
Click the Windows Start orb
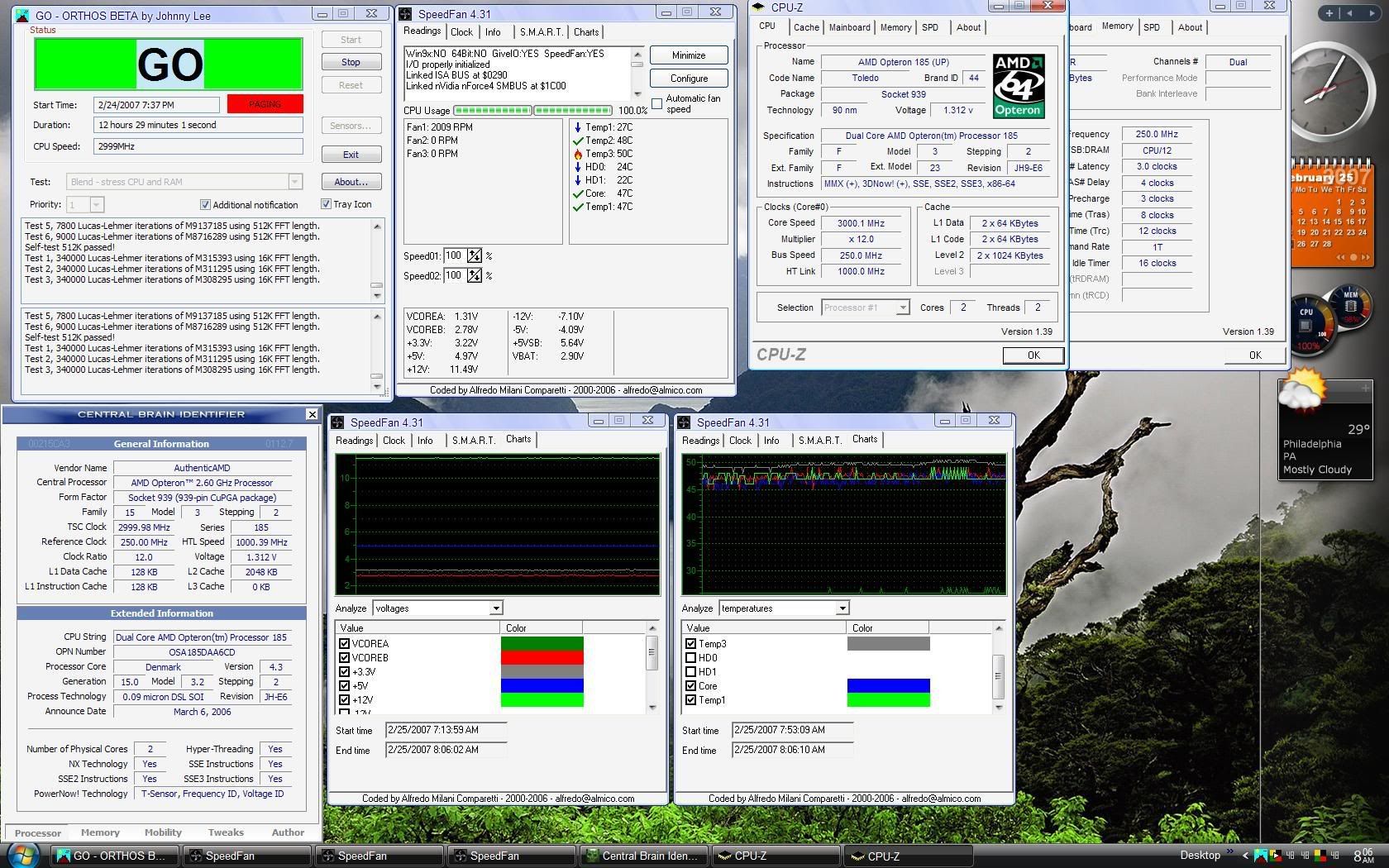point(22,855)
